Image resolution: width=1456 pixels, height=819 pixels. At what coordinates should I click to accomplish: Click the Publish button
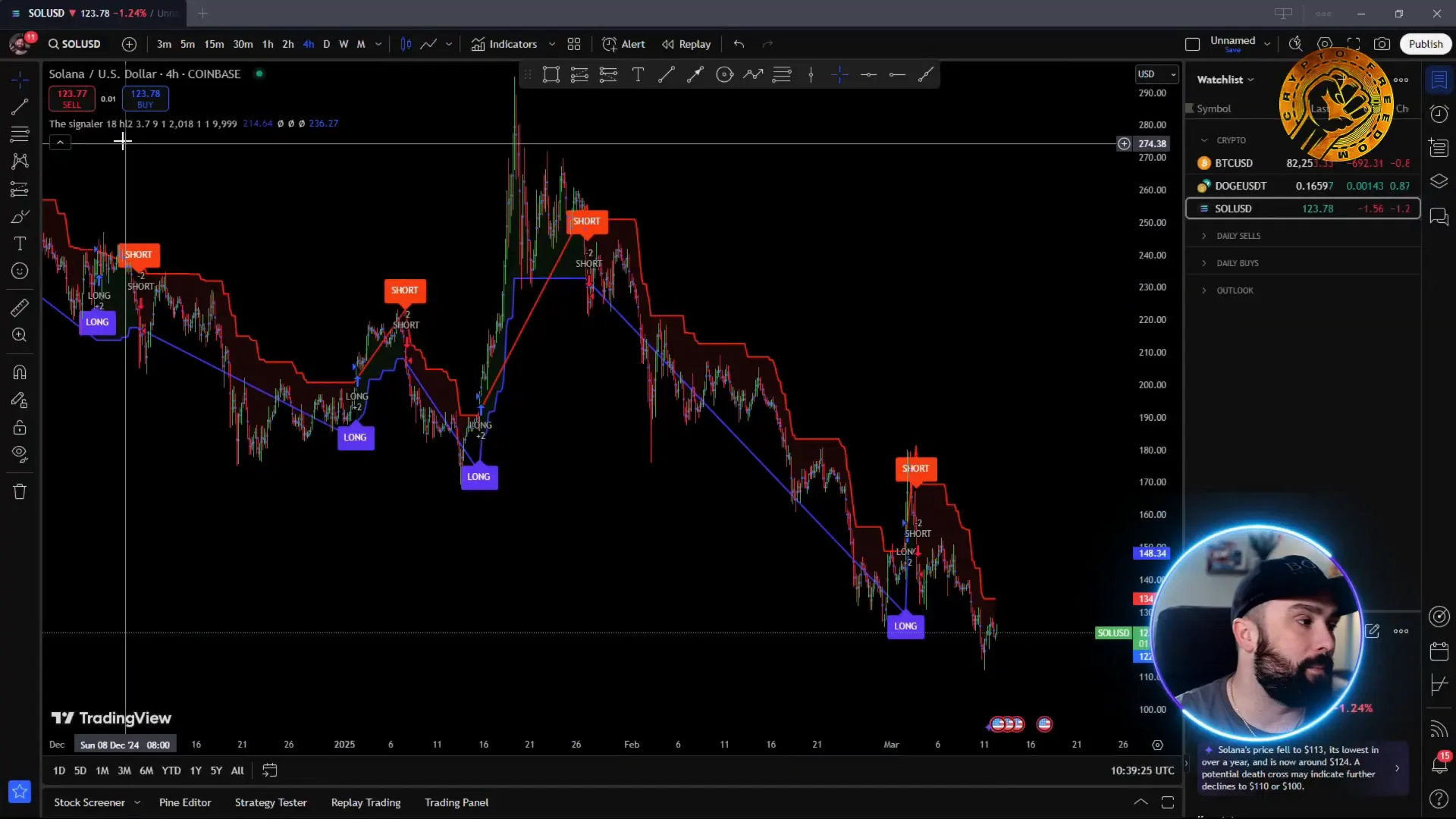coord(1426,44)
